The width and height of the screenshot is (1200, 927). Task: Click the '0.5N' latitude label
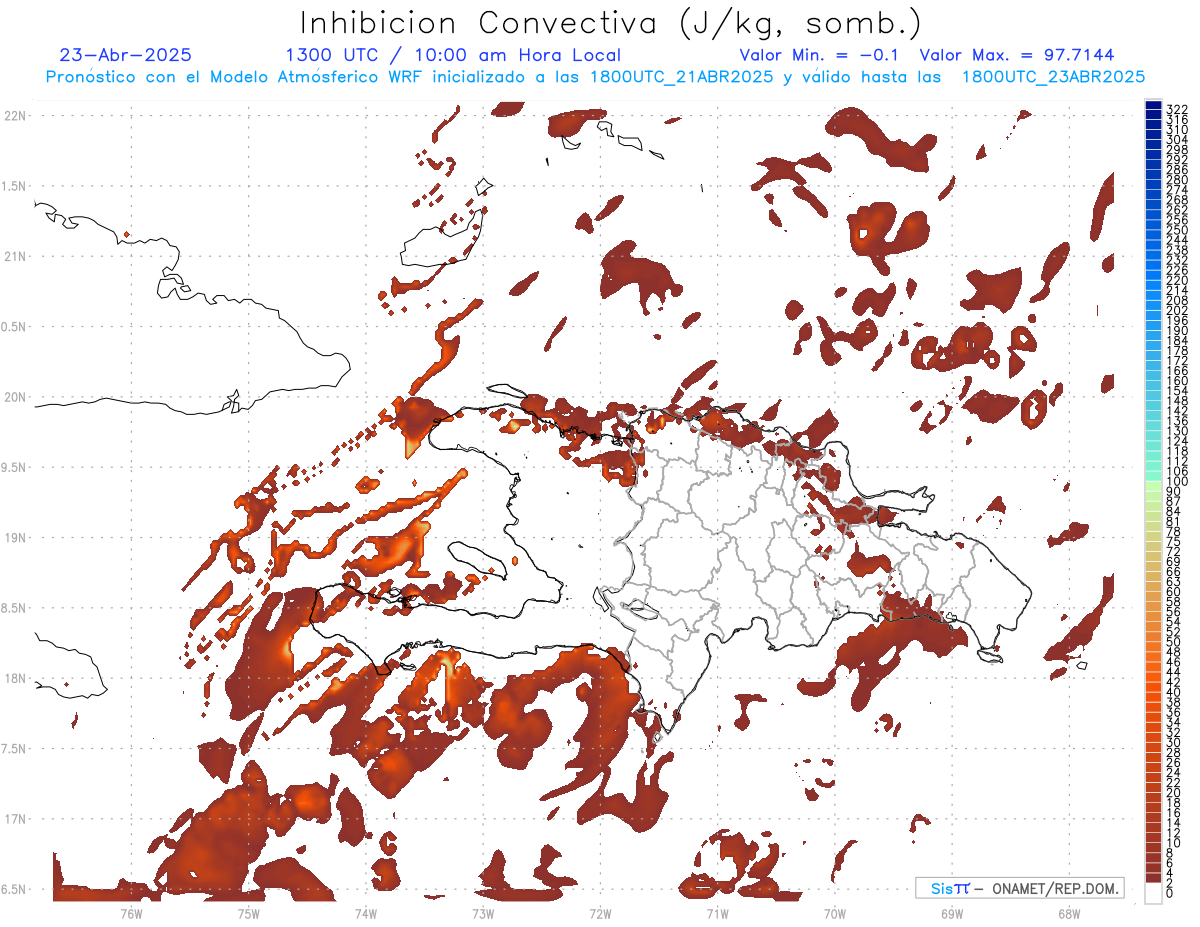point(14,327)
